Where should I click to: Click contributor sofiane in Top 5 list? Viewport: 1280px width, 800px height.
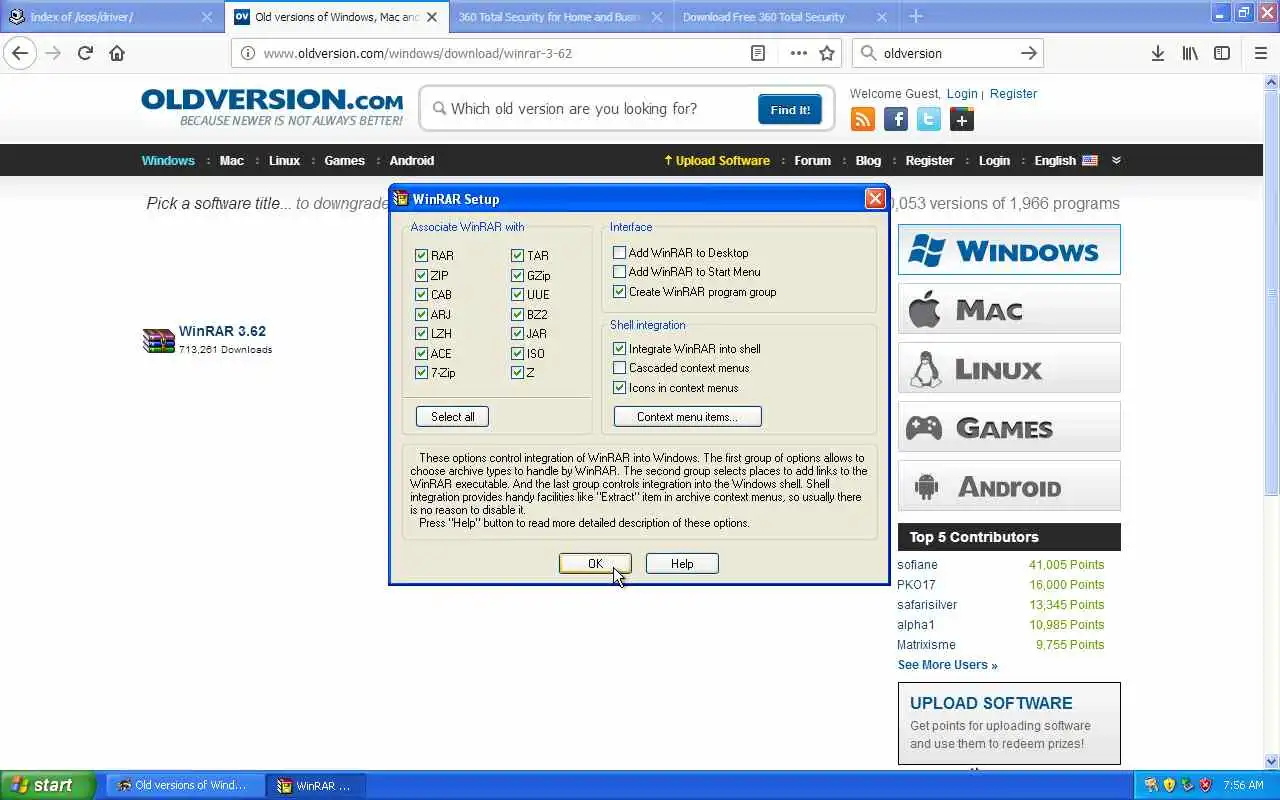(x=917, y=565)
